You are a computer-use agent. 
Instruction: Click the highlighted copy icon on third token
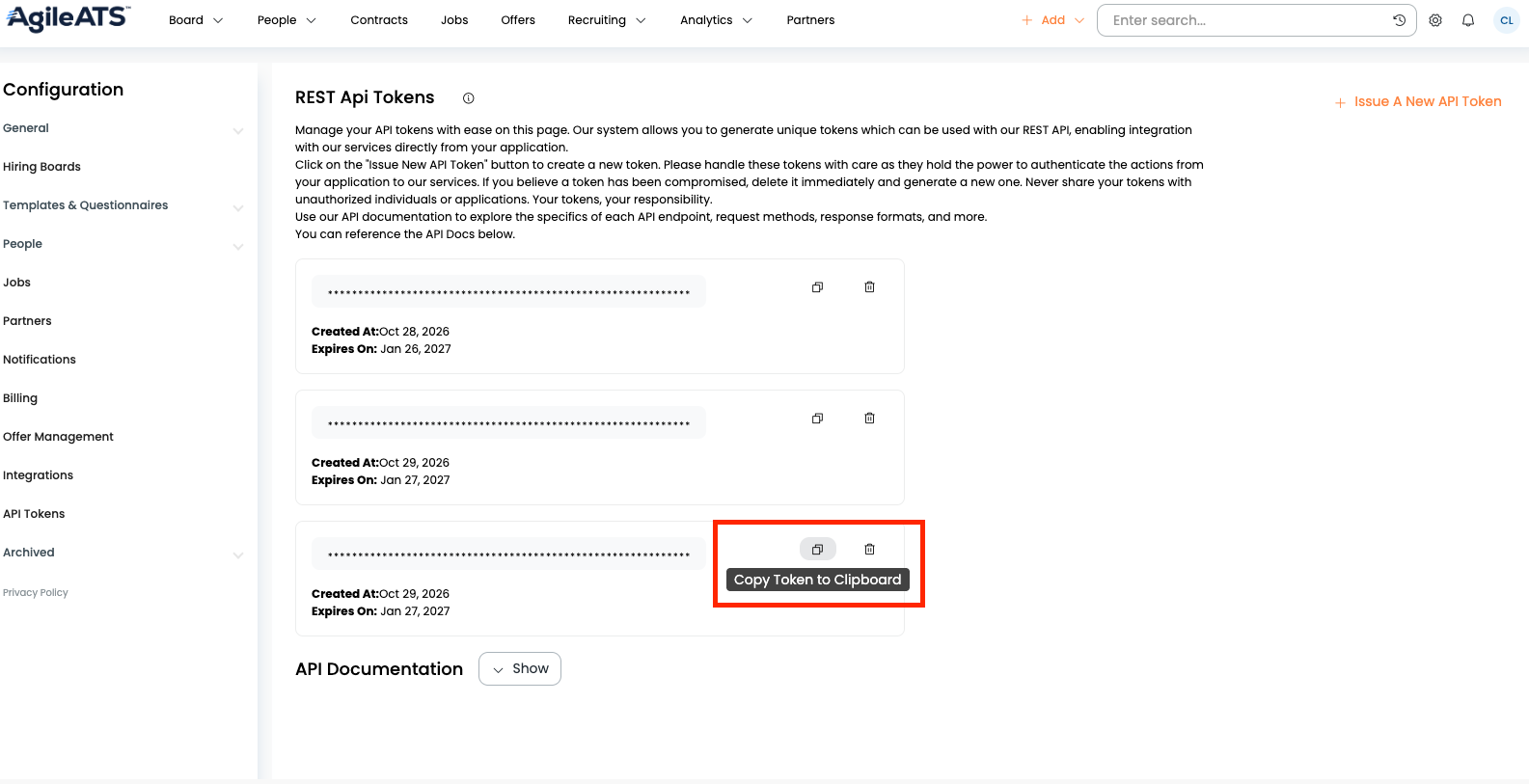(817, 550)
